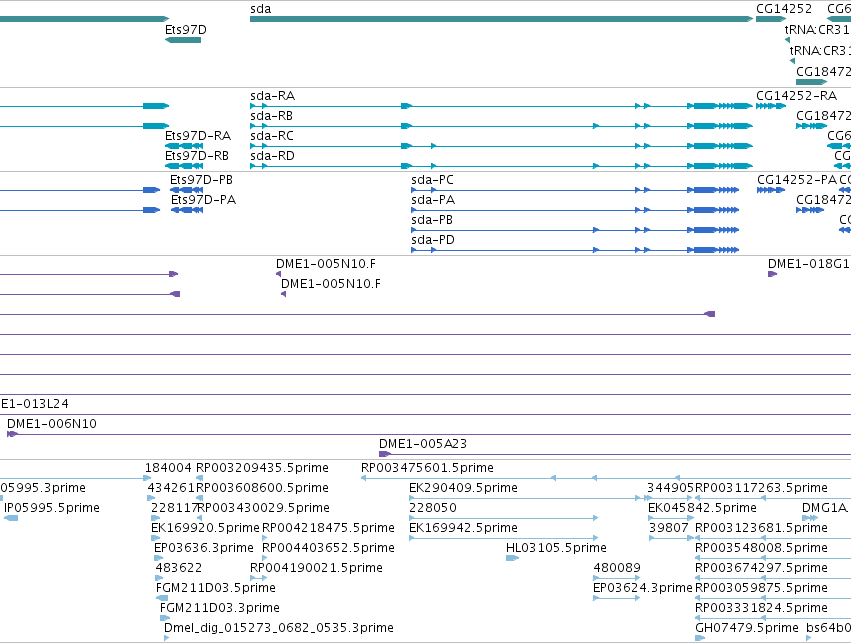Select the RP003209435.5prime EST label
851x643 pixels.
(x=262, y=468)
